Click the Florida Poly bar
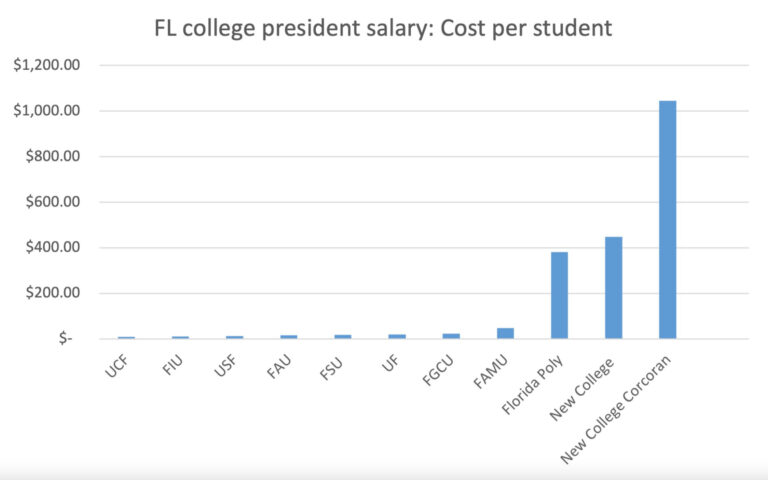768x480 pixels. (559, 295)
